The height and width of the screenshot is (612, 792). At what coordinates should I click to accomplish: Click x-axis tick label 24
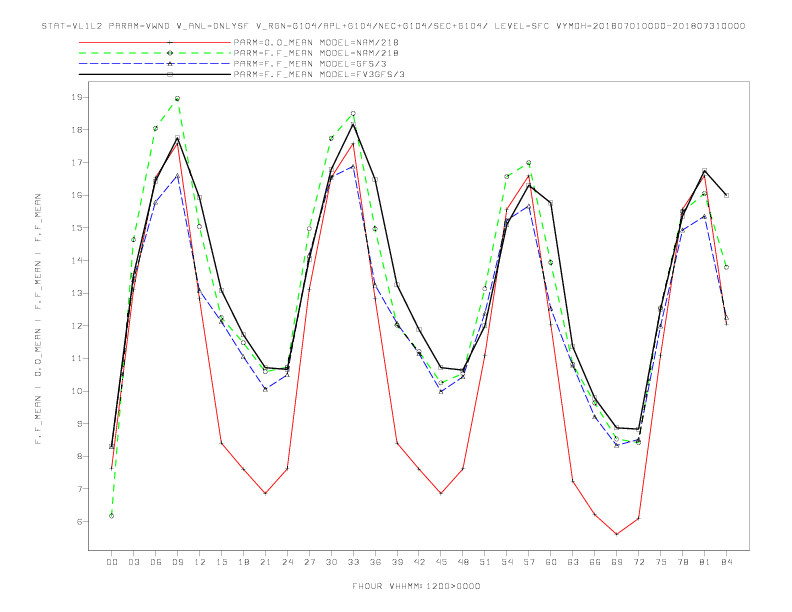pos(287,562)
